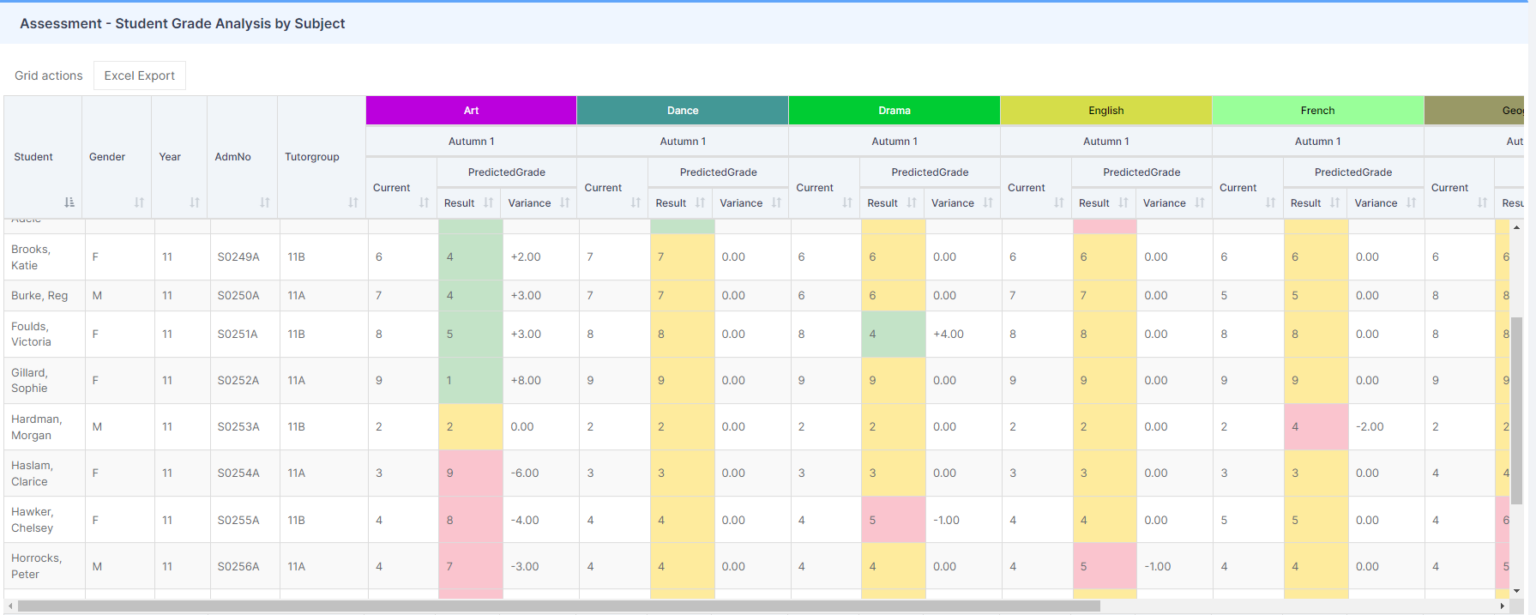Image resolution: width=1536 pixels, height=615 pixels.
Task: Select the Drama subject header
Action: click(894, 110)
